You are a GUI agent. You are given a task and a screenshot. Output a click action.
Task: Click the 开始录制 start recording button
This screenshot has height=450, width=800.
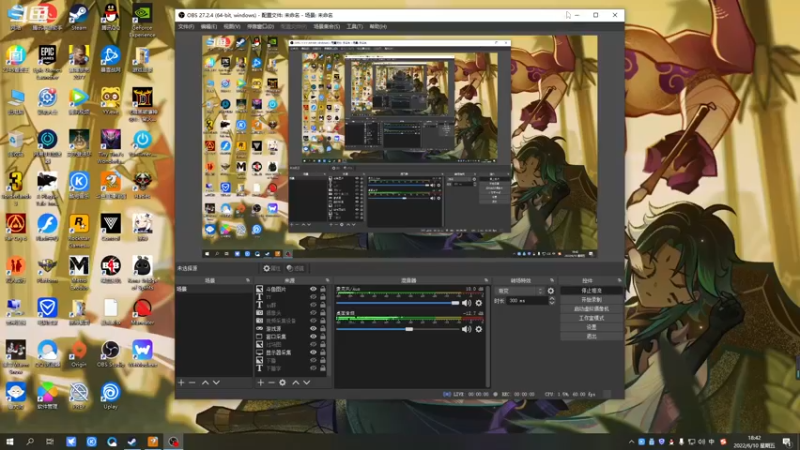click(x=591, y=299)
